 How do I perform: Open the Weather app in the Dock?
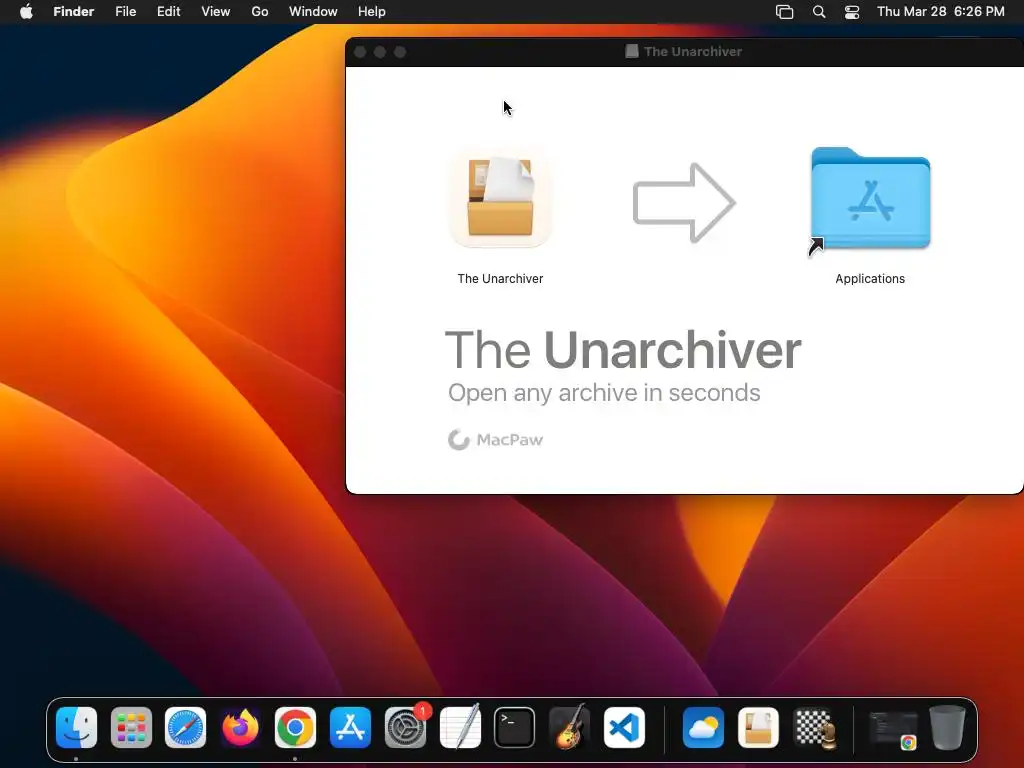703,728
